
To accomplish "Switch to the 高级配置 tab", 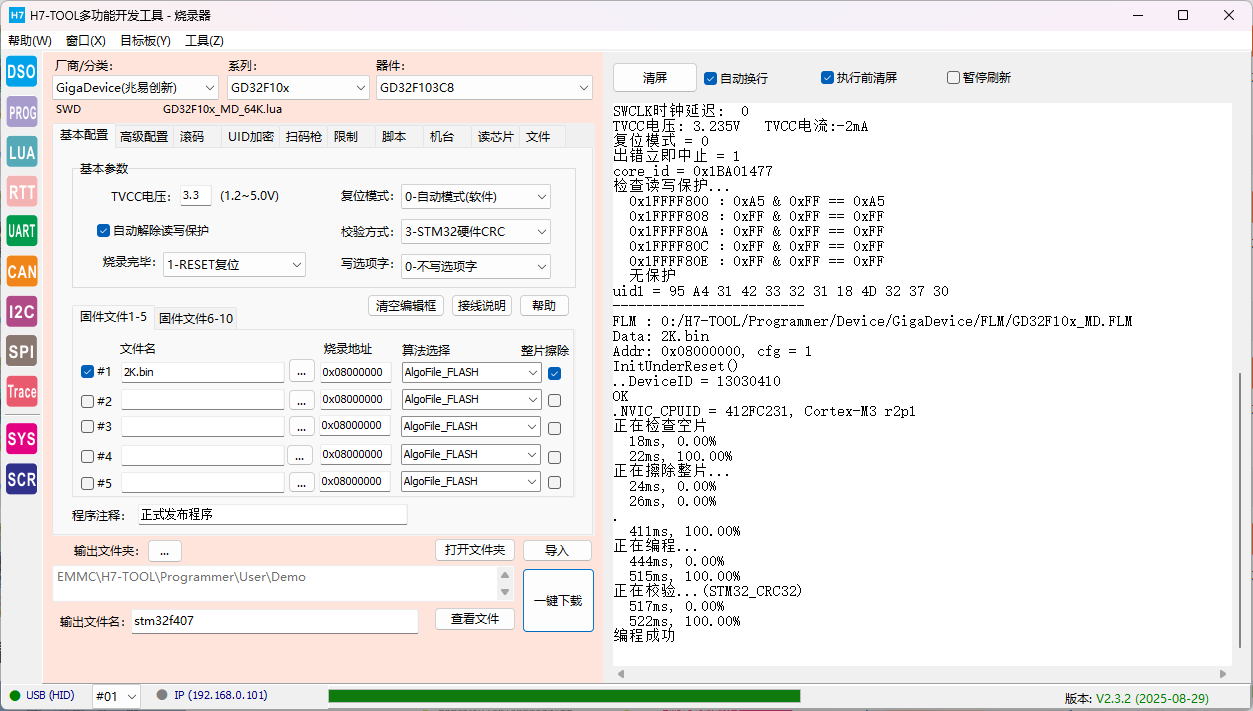I will point(144,136).
